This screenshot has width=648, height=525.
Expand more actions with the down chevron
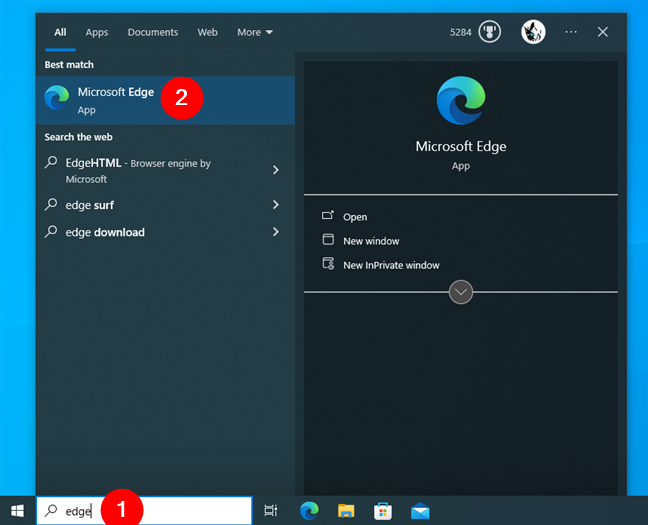[461, 292]
